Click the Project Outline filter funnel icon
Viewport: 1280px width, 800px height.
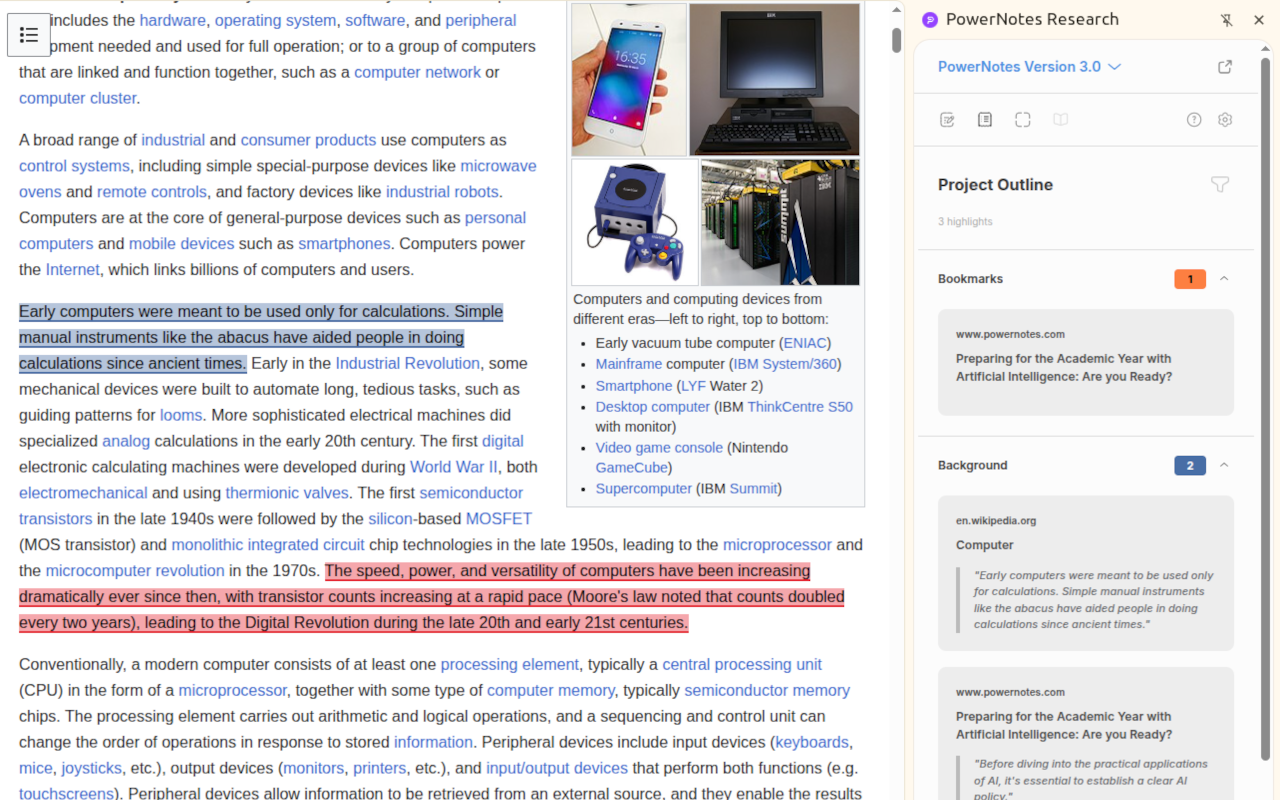point(1220,184)
